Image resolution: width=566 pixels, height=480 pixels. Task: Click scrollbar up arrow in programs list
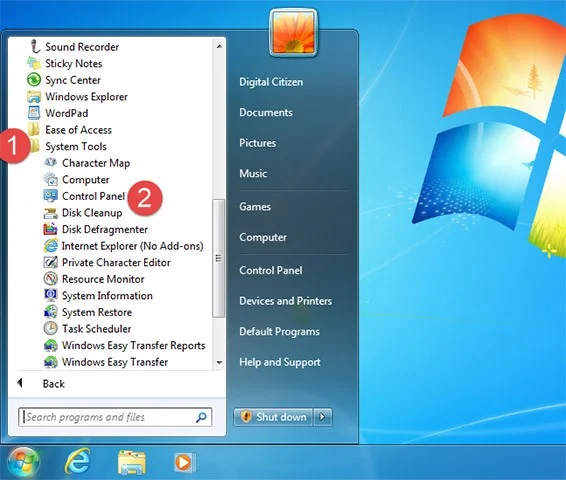click(x=219, y=46)
